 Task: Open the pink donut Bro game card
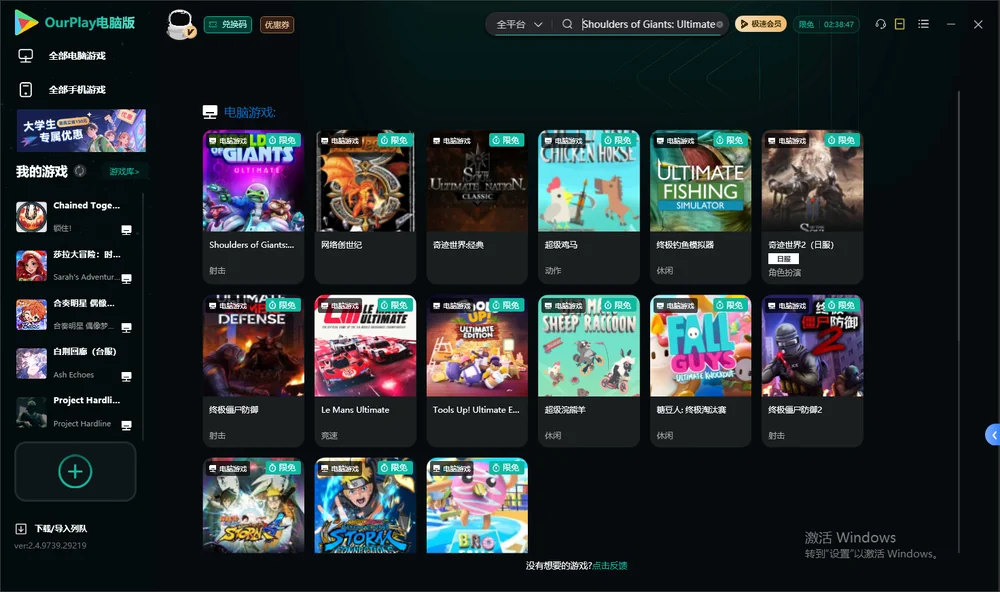tap(477, 505)
